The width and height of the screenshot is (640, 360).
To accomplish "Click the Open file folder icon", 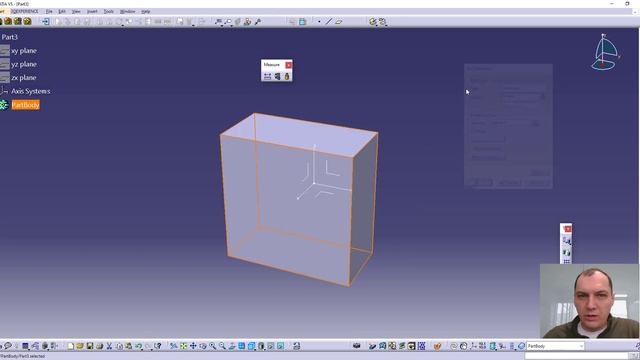I will (80, 346).
